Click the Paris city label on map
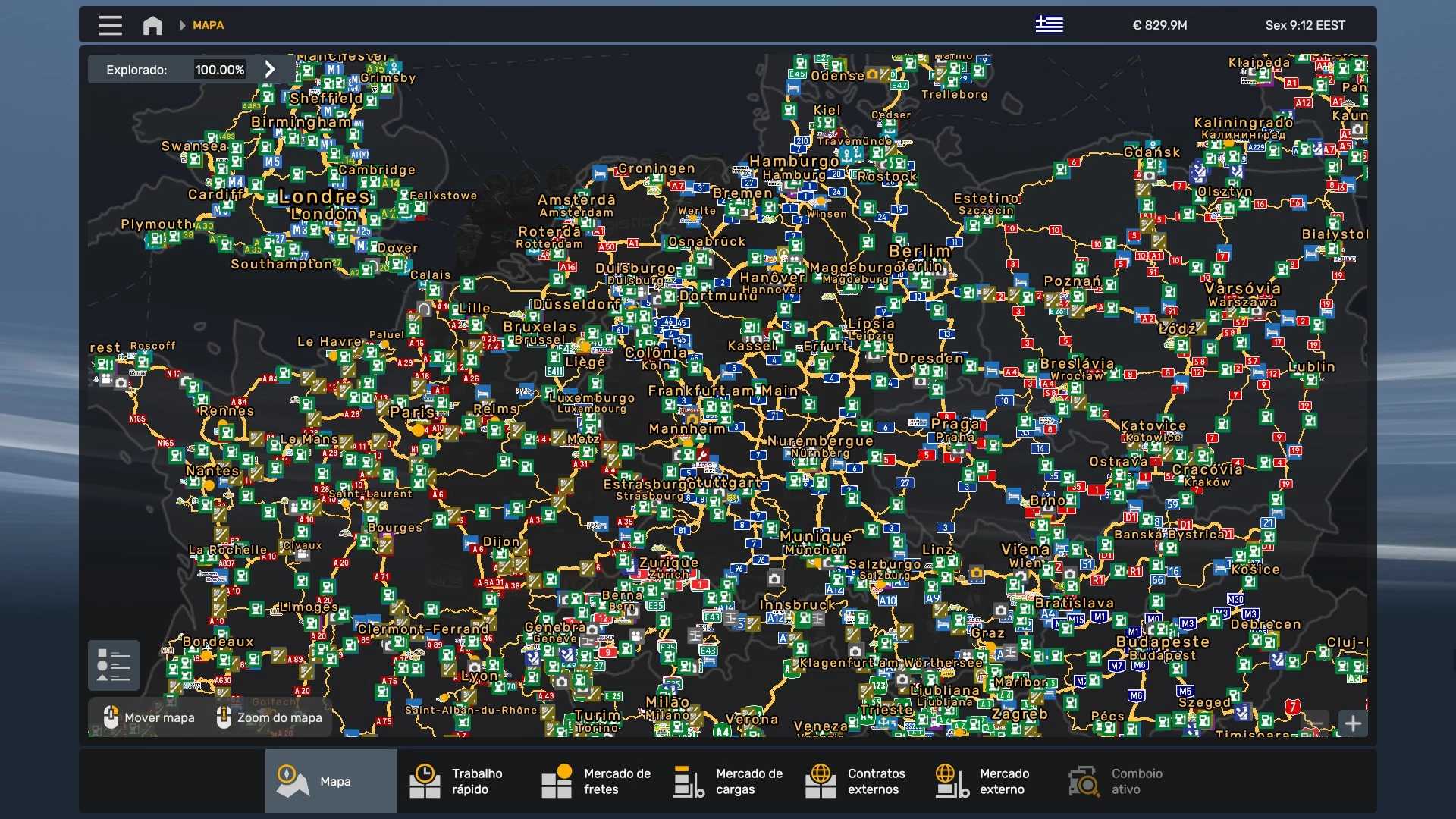 (412, 412)
